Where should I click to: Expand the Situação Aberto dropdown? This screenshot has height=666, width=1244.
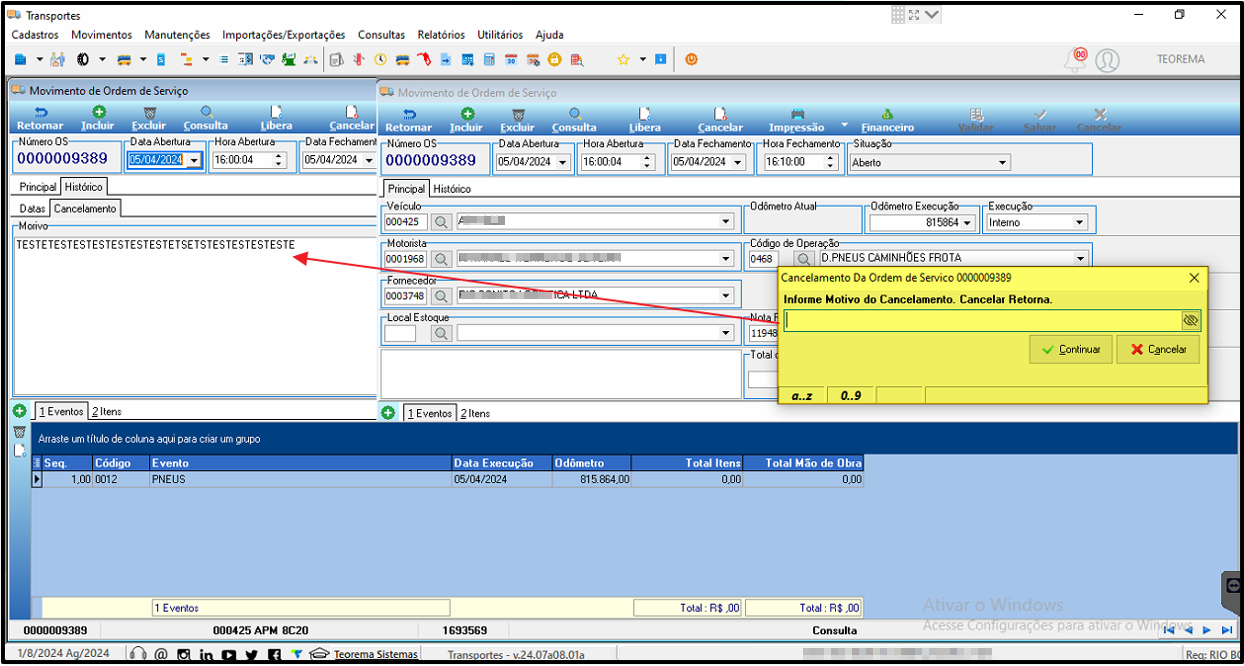click(1002, 162)
